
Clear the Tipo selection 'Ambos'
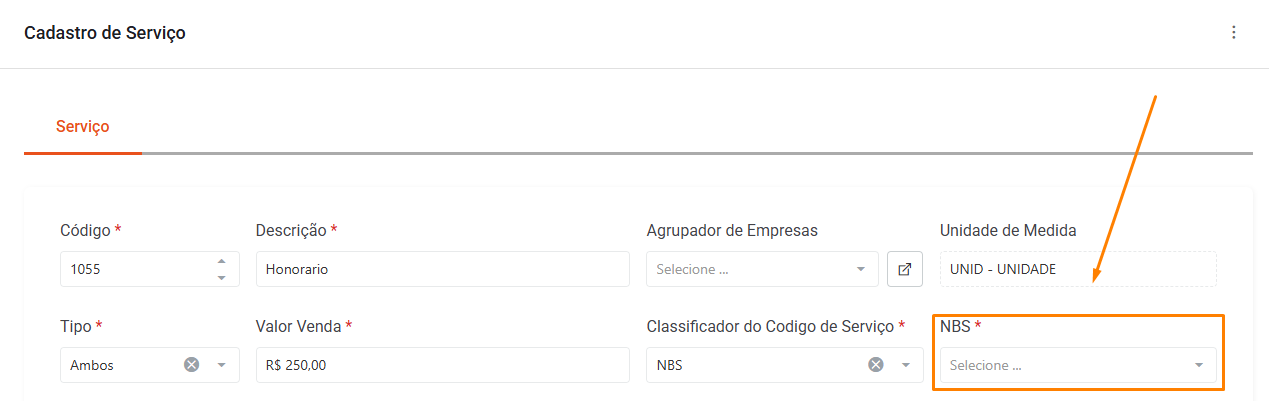[191, 365]
